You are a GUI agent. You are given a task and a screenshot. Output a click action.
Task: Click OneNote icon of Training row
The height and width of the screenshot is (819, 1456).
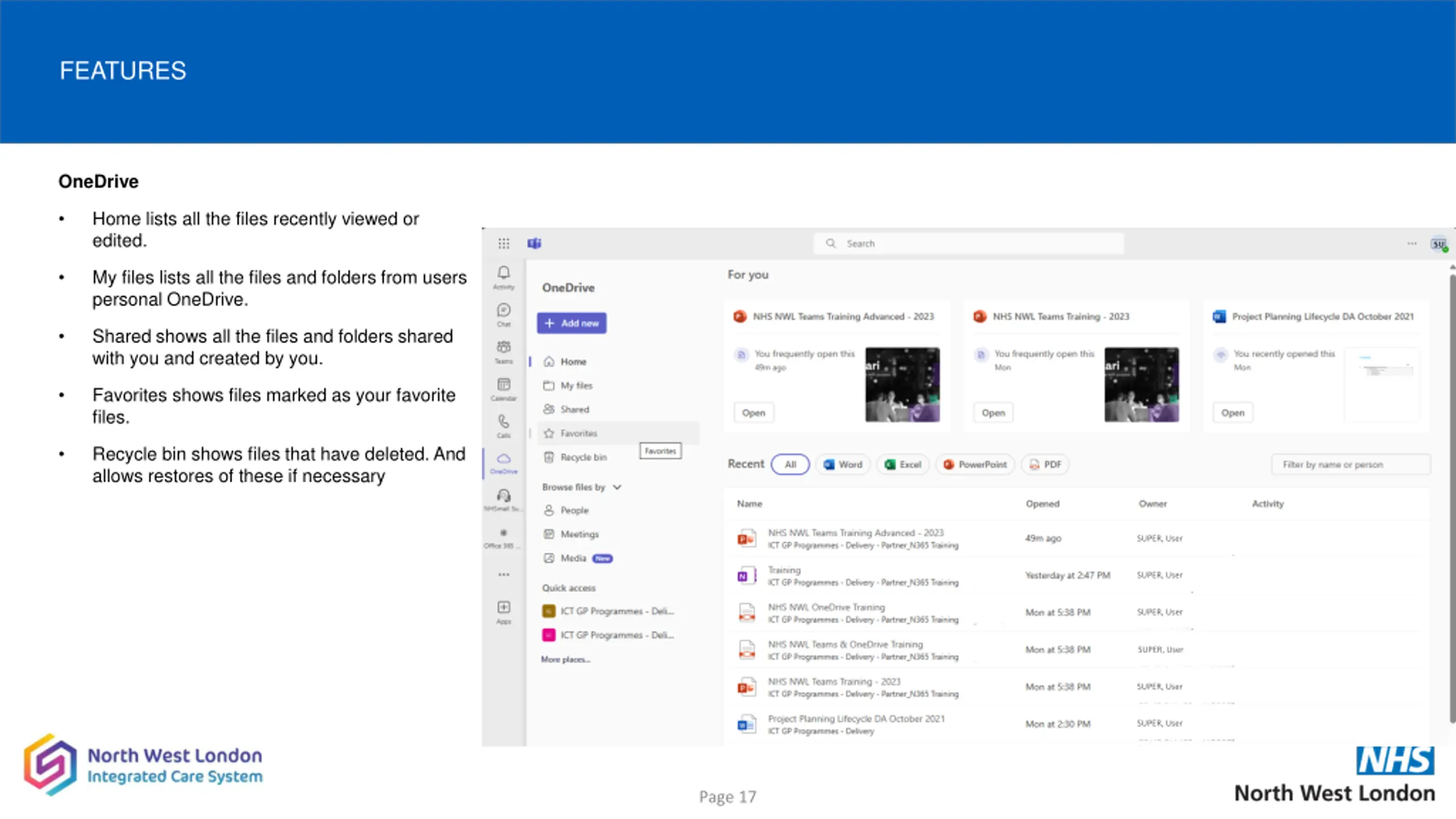pyautogui.click(x=747, y=576)
